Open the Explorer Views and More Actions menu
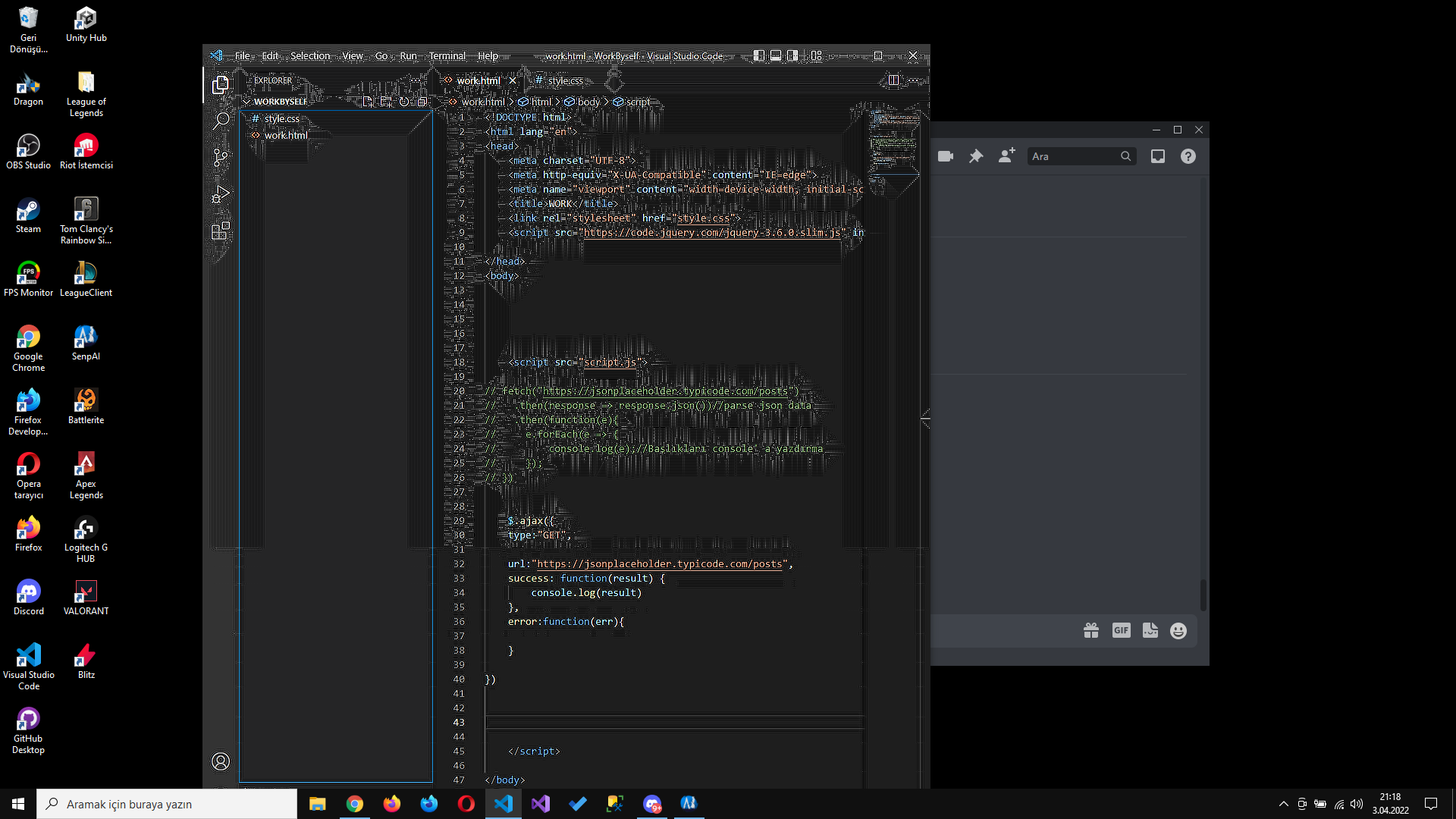 coord(416,80)
